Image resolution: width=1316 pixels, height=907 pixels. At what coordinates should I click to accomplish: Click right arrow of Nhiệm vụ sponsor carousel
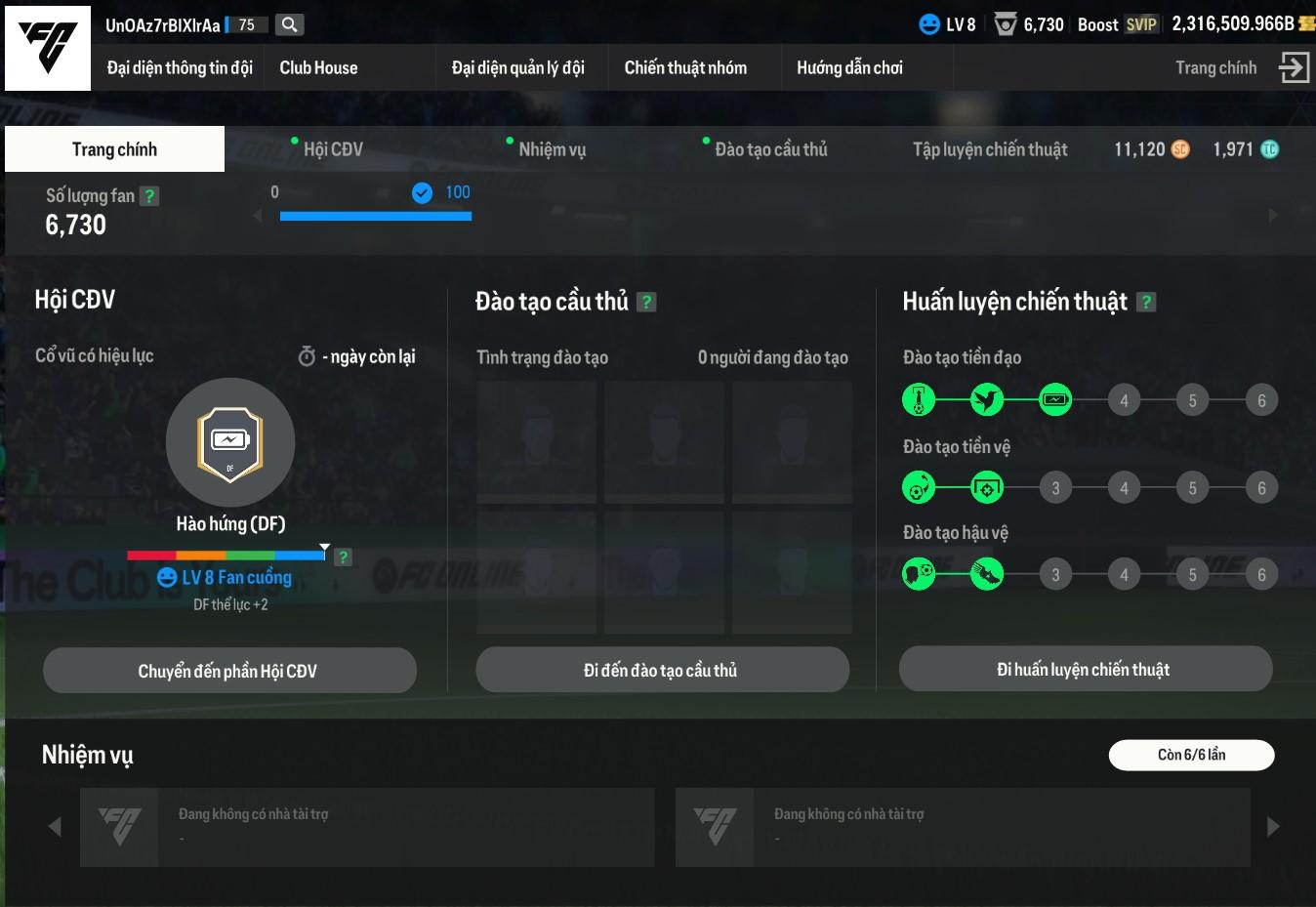pyautogui.click(x=1273, y=827)
